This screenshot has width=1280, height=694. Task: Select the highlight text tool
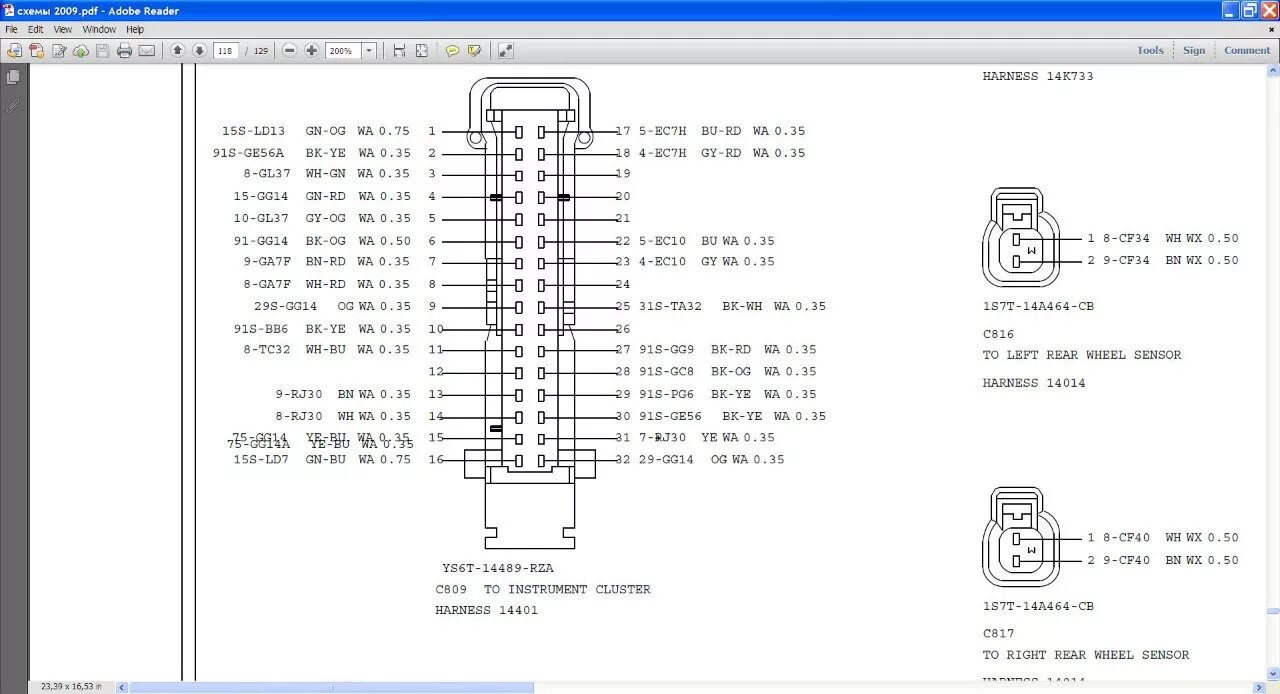tap(474, 51)
